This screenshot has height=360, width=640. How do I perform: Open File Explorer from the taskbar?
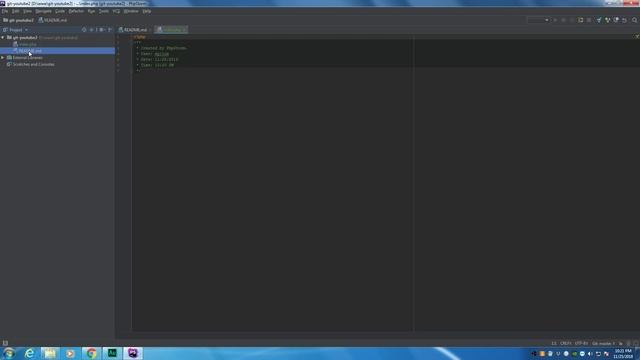point(50,353)
